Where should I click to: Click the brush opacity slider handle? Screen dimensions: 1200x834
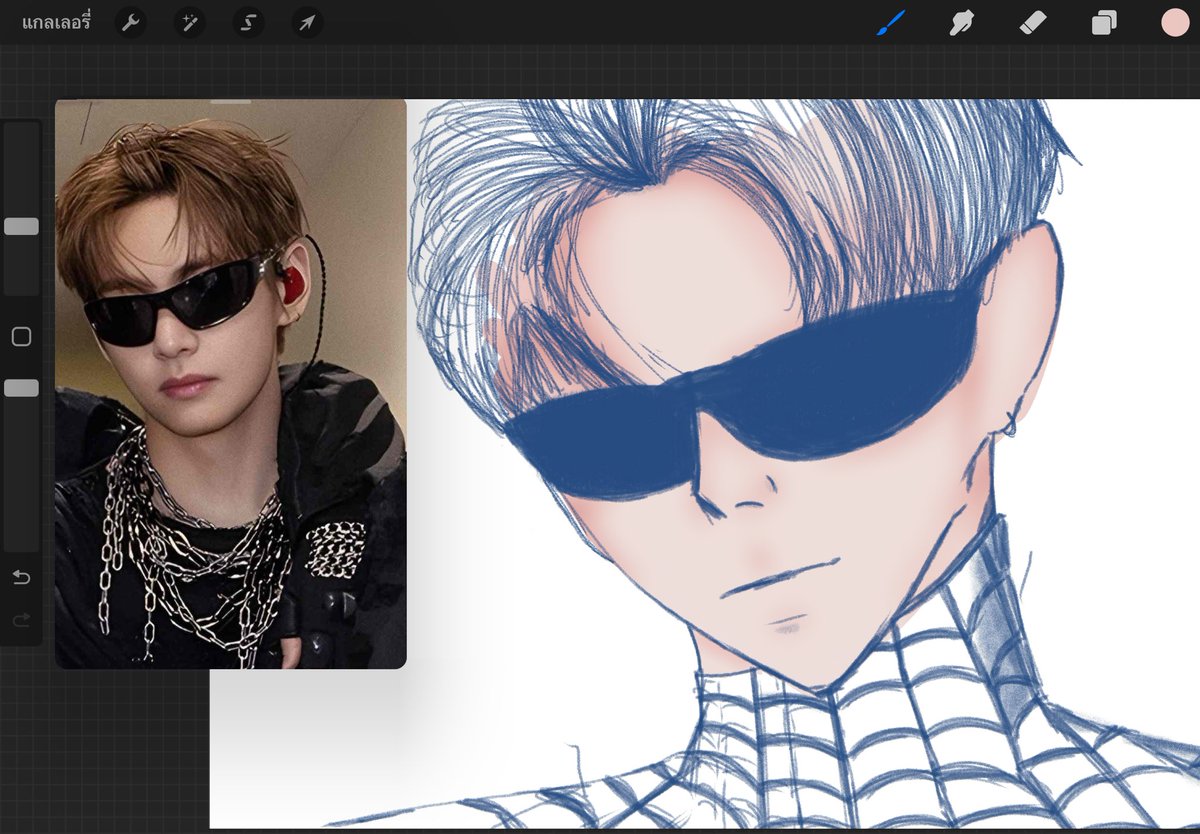21,388
